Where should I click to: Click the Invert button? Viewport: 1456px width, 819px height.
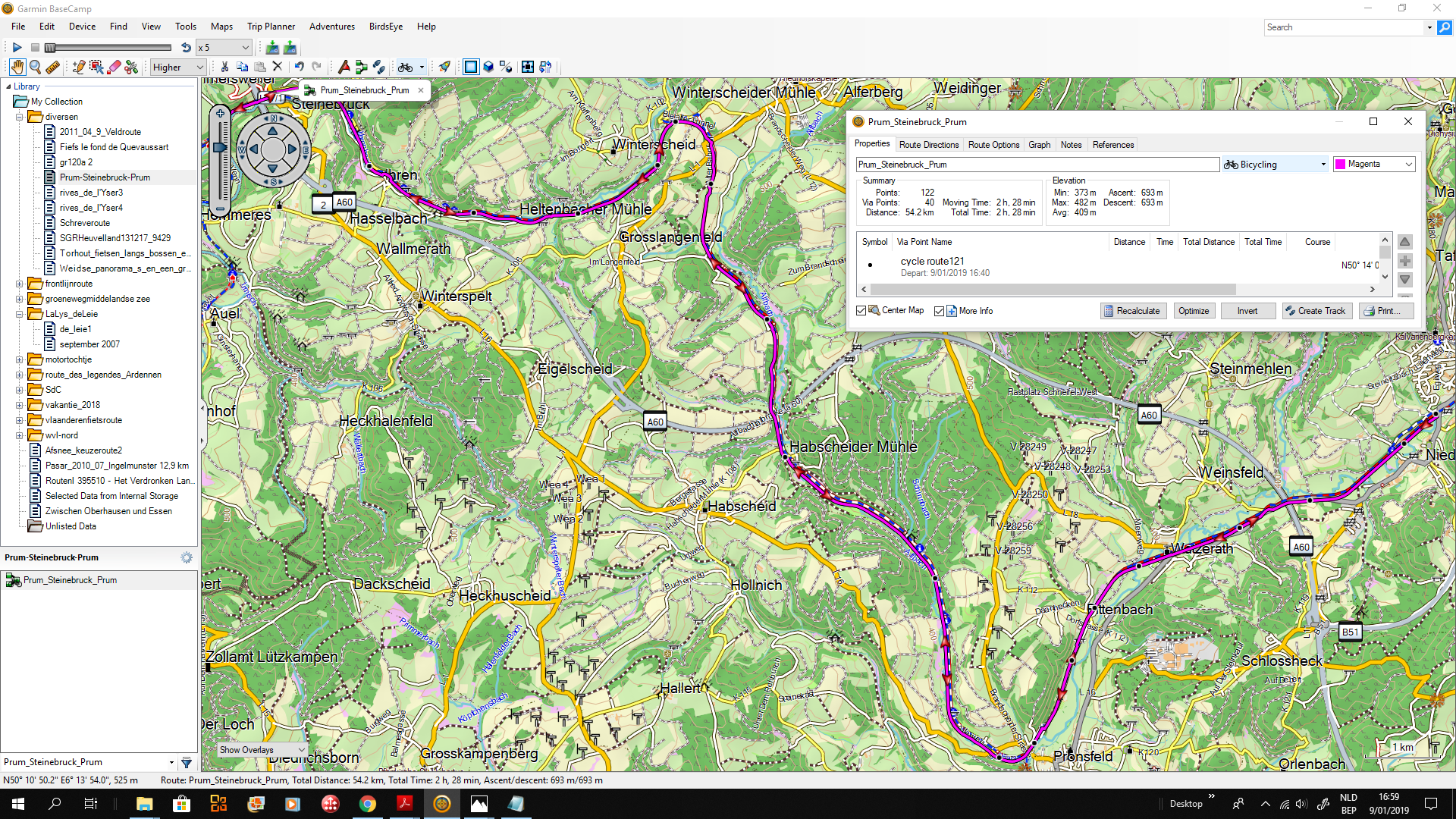click(x=1247, y=311)
